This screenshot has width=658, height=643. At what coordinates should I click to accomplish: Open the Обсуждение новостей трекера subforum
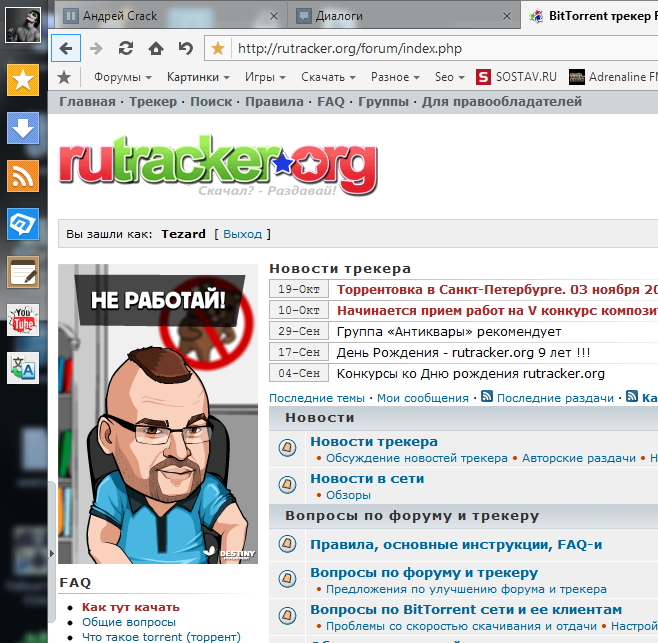pos(417,458)
